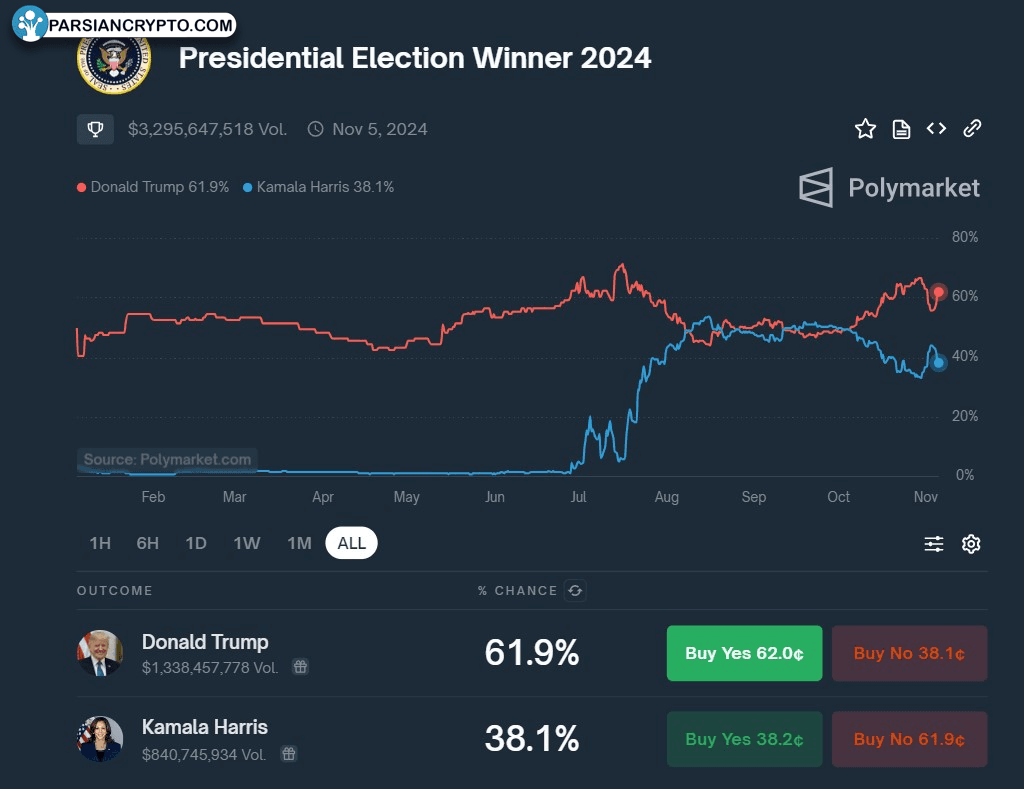Click gift icon under Donald Trump
The width and height of the screenshot is (1024, 789).
(x=300, y=667)
